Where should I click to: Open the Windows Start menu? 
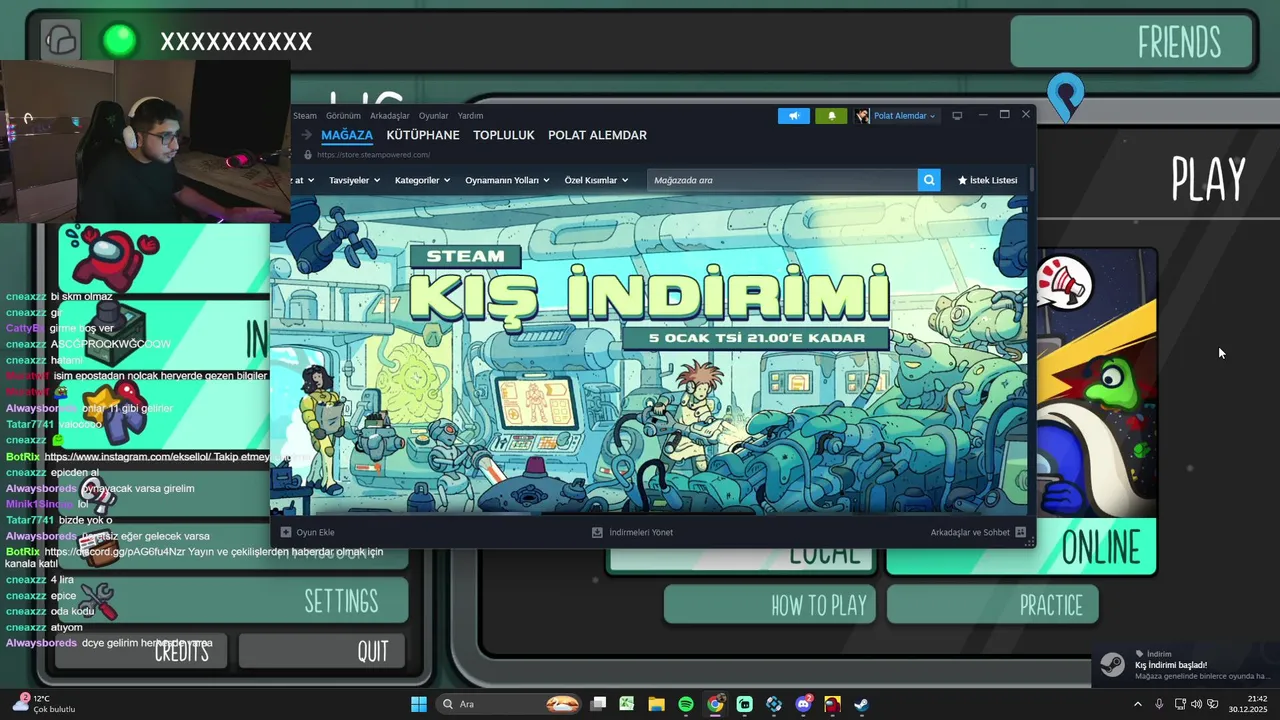(x=419, y=704)
